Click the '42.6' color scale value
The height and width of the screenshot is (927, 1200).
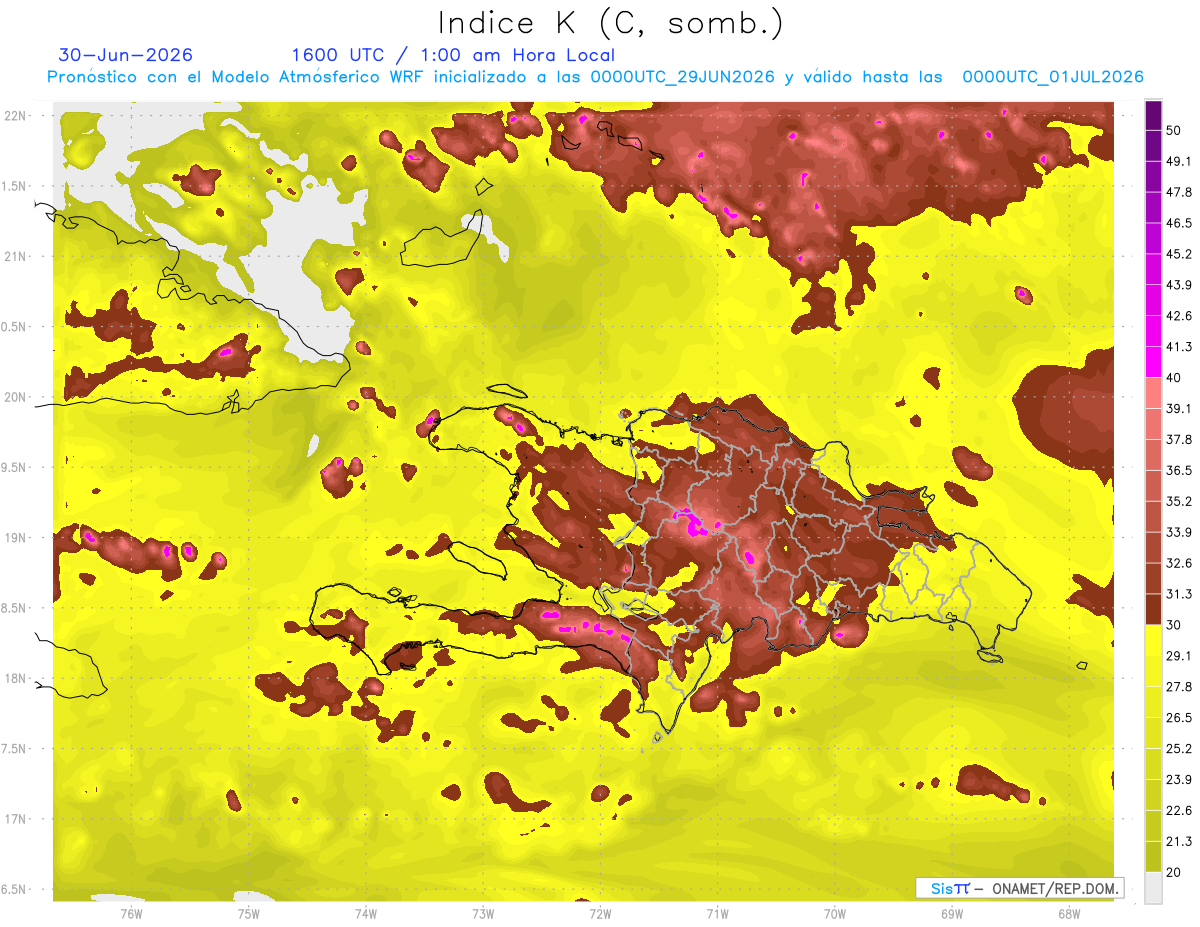(x=1179, y=316)
